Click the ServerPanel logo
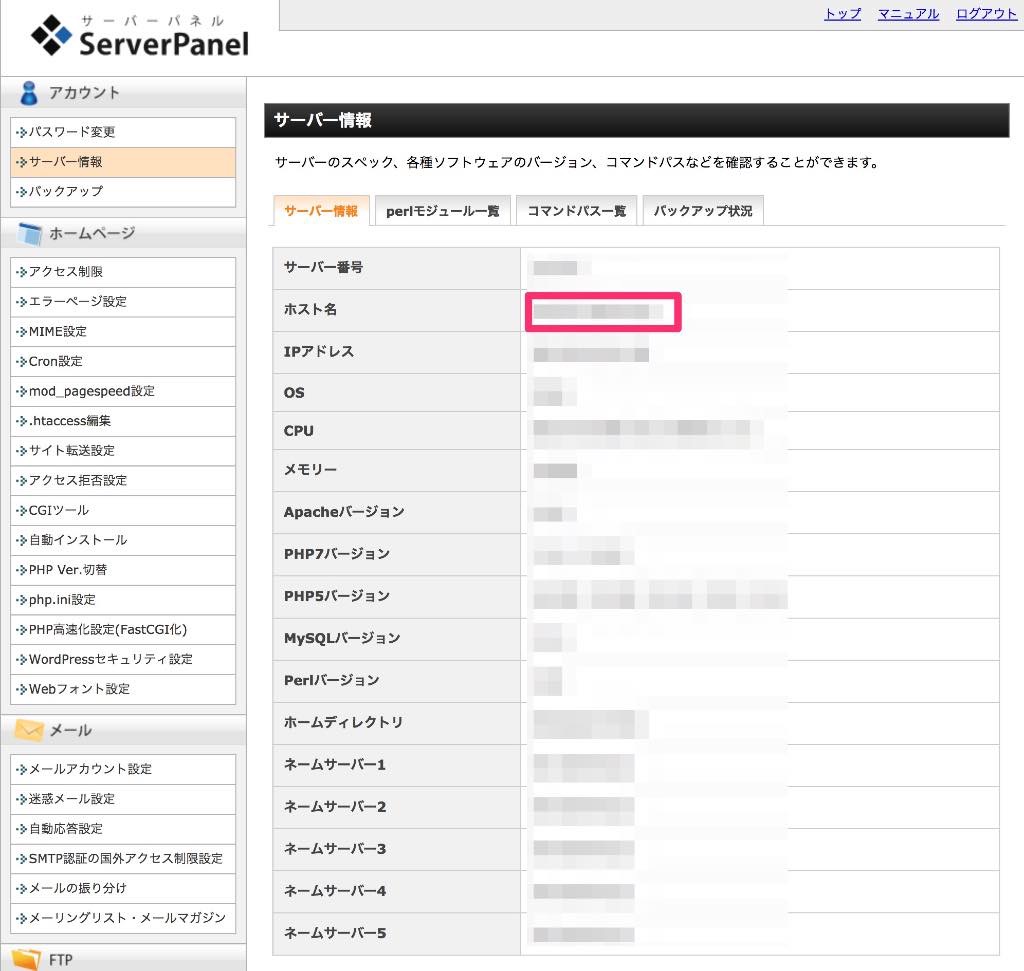 point(139,38)
